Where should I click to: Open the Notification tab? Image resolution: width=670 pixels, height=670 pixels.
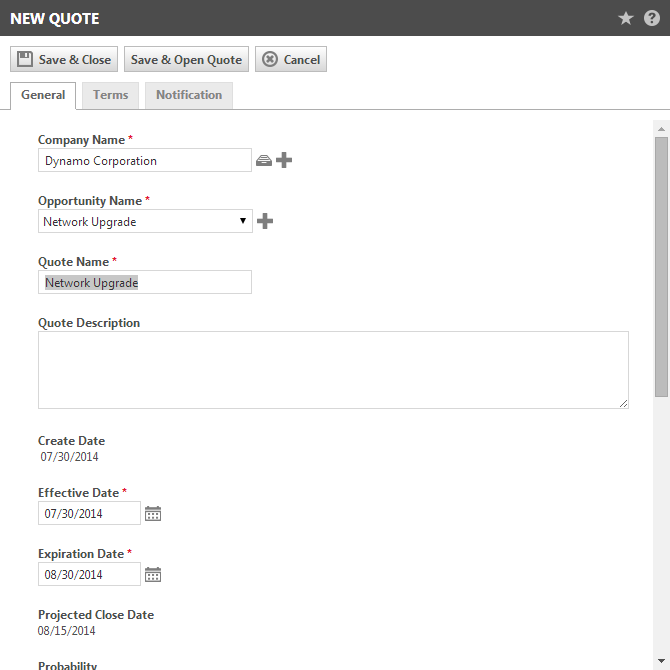click(x=189, y=95)
